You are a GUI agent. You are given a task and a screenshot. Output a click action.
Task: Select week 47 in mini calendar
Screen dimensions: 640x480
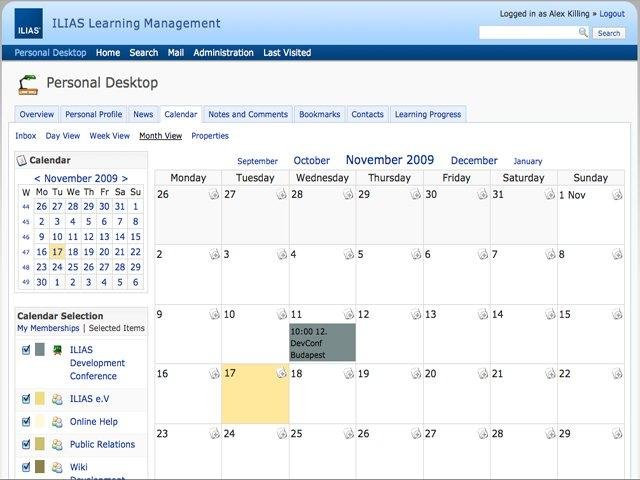tap(26, 252)
